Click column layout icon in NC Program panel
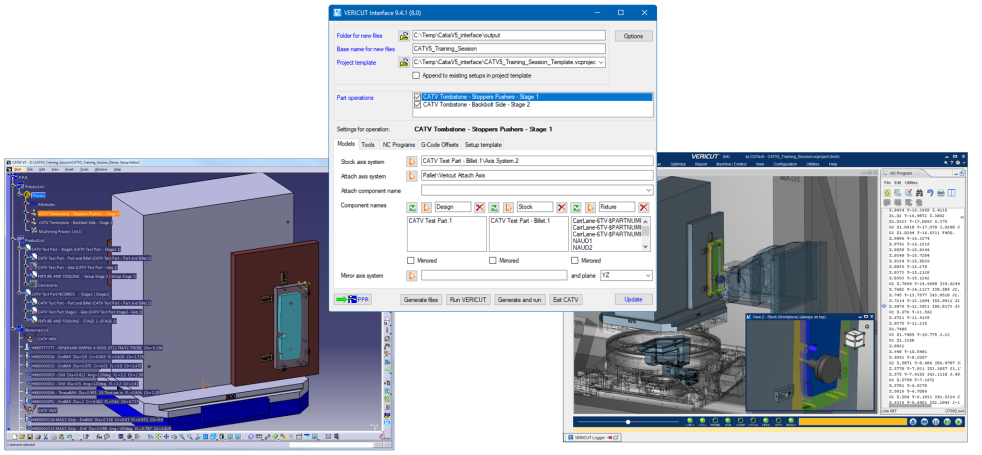Image resolution: width=982 pixels, height=455 pixels. pyautogui.click(x=951, y=193)
